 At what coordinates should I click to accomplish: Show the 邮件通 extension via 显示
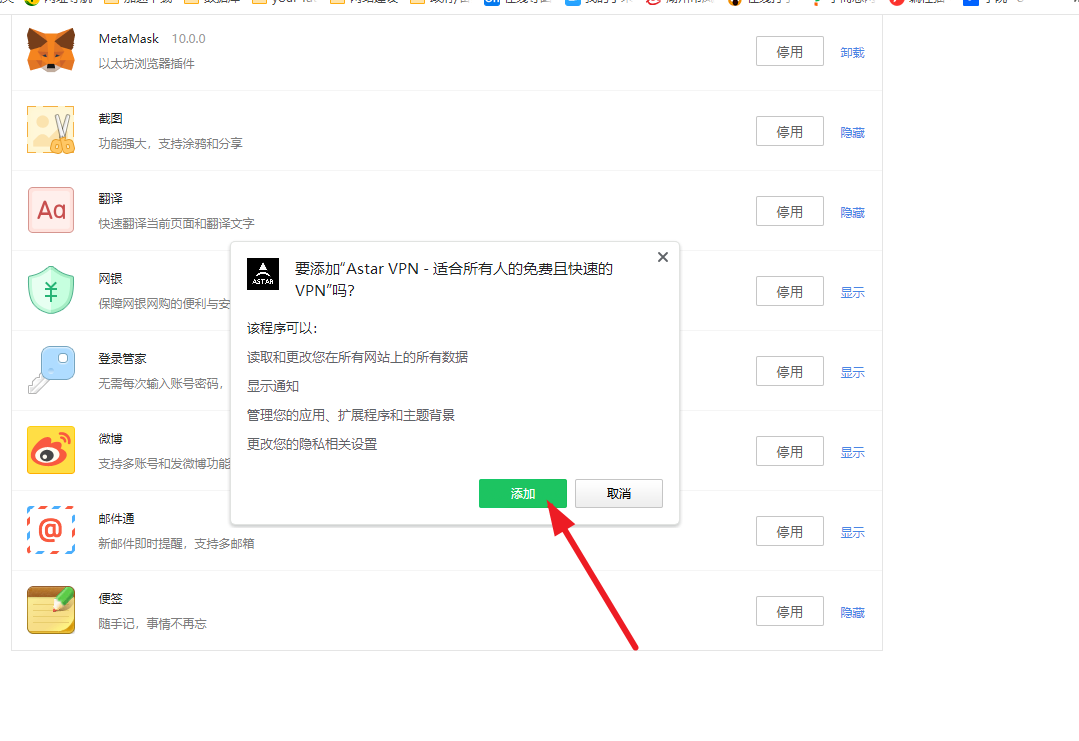[x=852, y=533]
